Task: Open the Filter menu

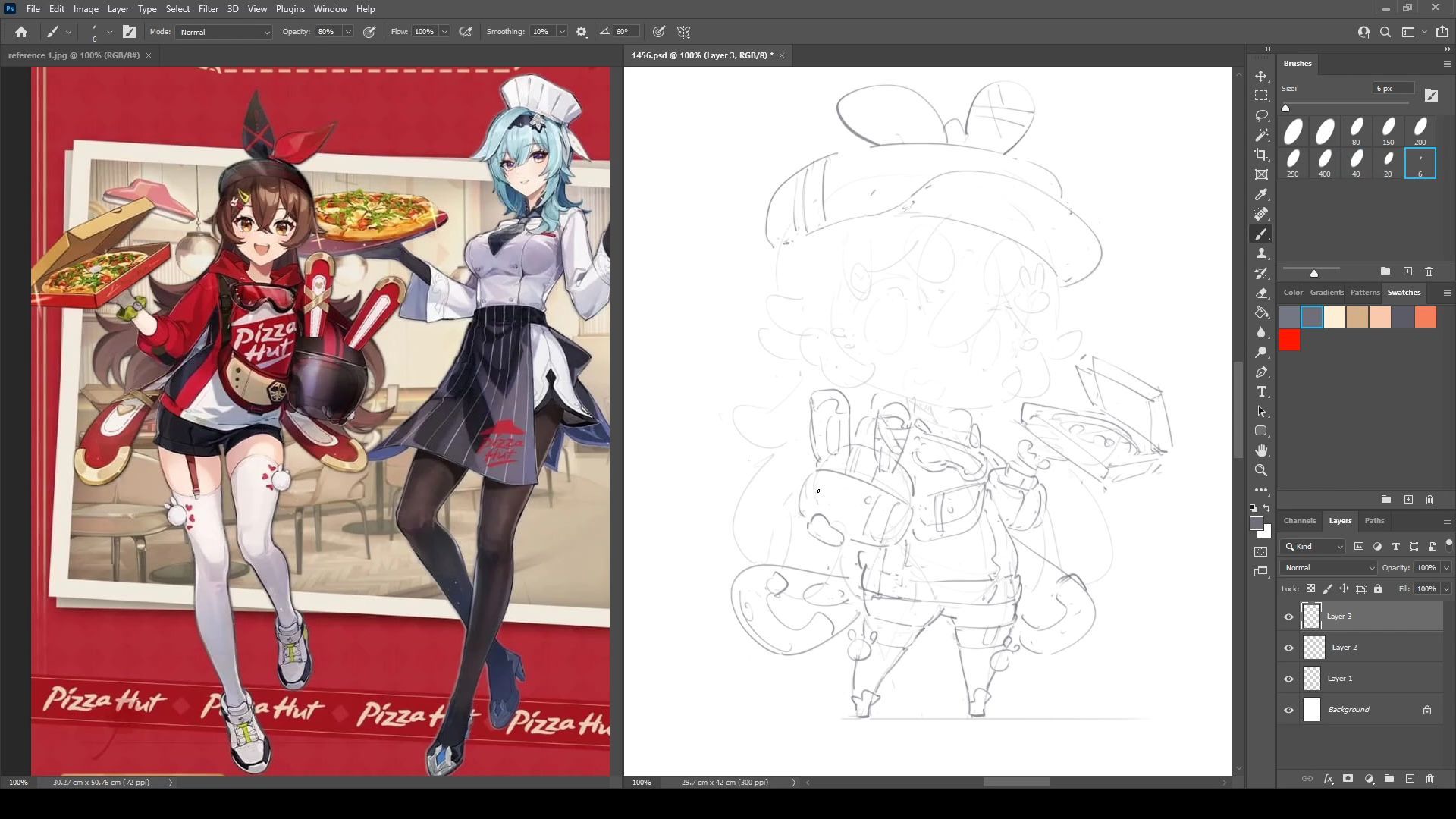Action: 209,9
